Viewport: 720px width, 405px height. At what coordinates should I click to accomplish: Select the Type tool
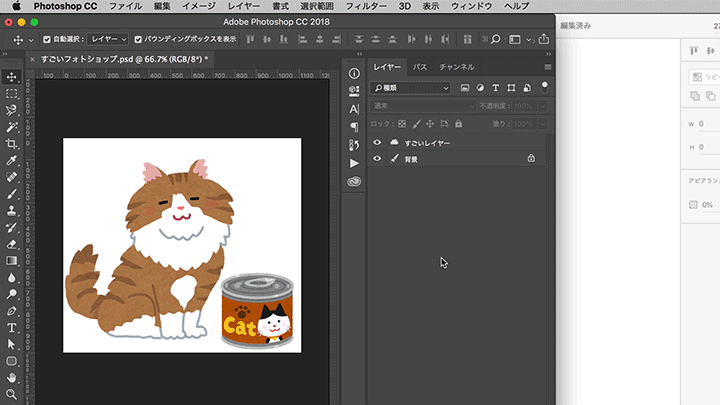click(12, 327)
